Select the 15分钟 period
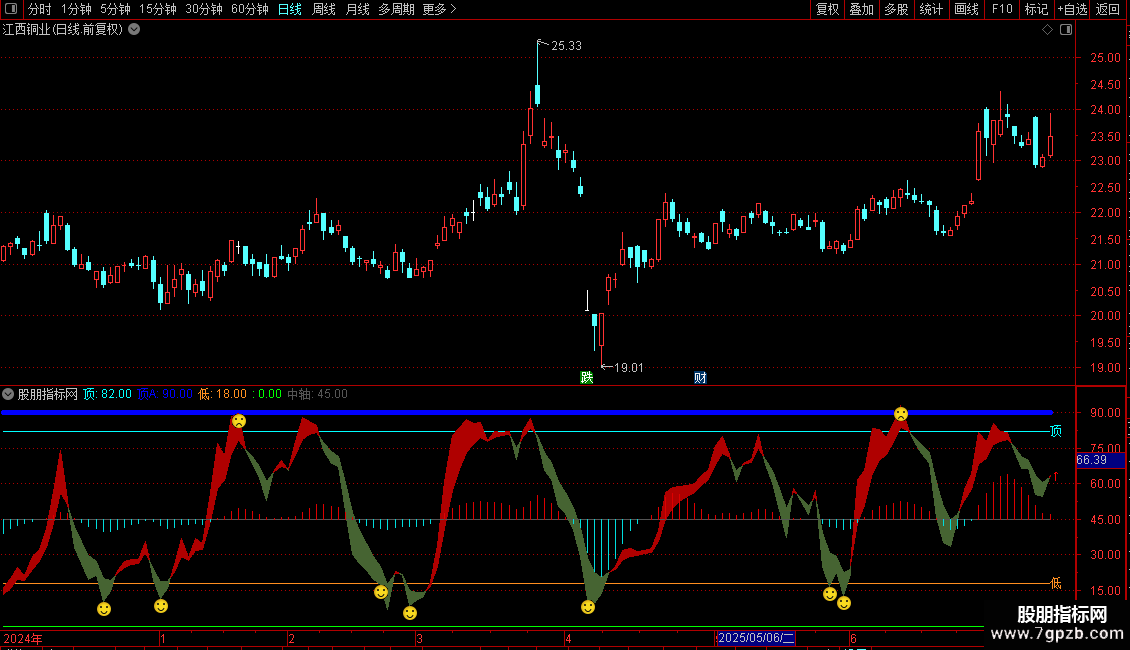1130x650 pixels. coord(158,9)
